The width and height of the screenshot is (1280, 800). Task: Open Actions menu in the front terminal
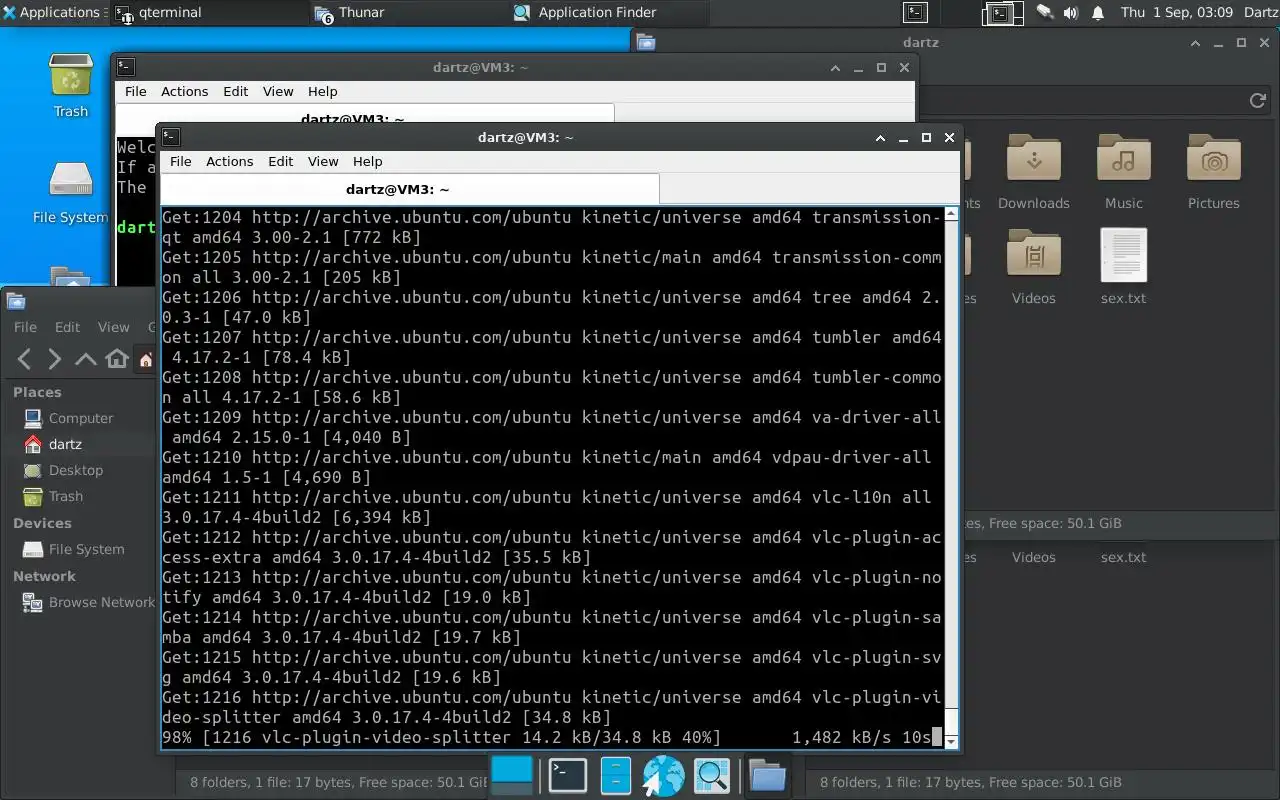point(229,161)
